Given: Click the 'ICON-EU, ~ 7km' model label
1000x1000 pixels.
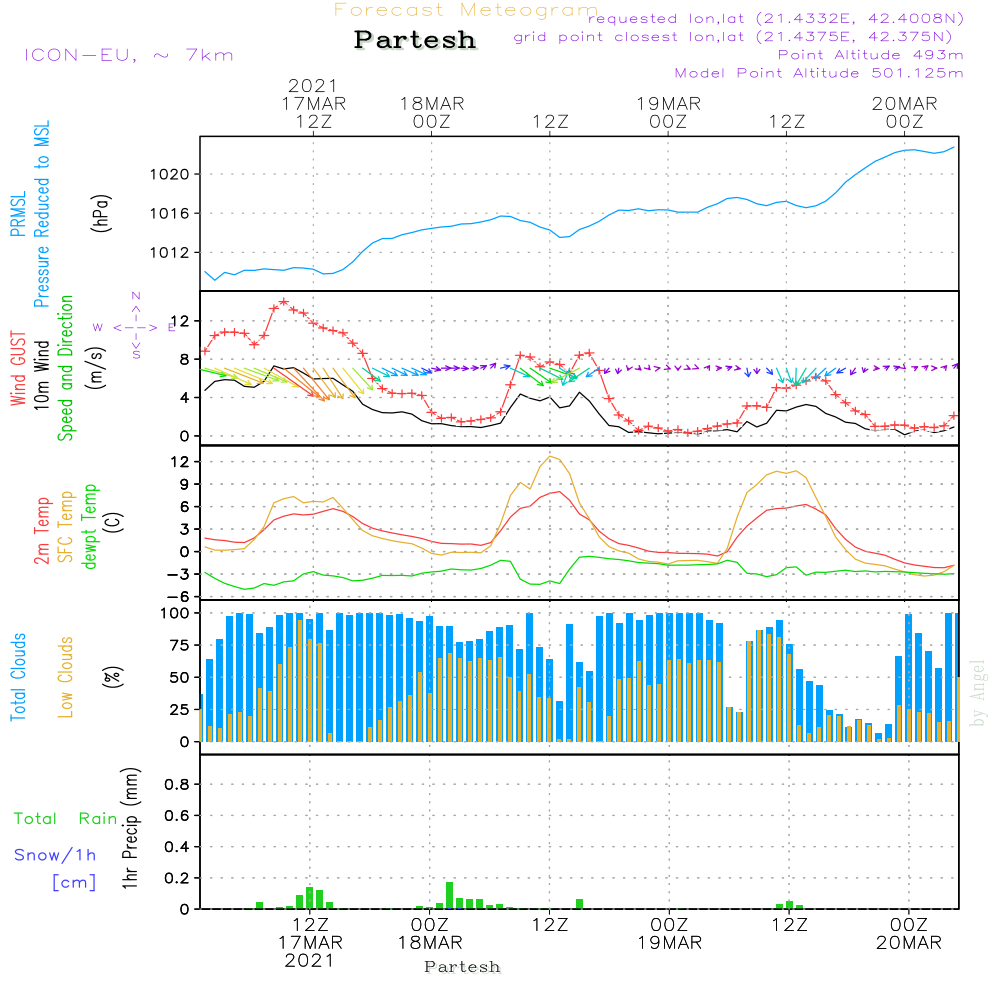Looking at the screenshot, I should 129,55.
